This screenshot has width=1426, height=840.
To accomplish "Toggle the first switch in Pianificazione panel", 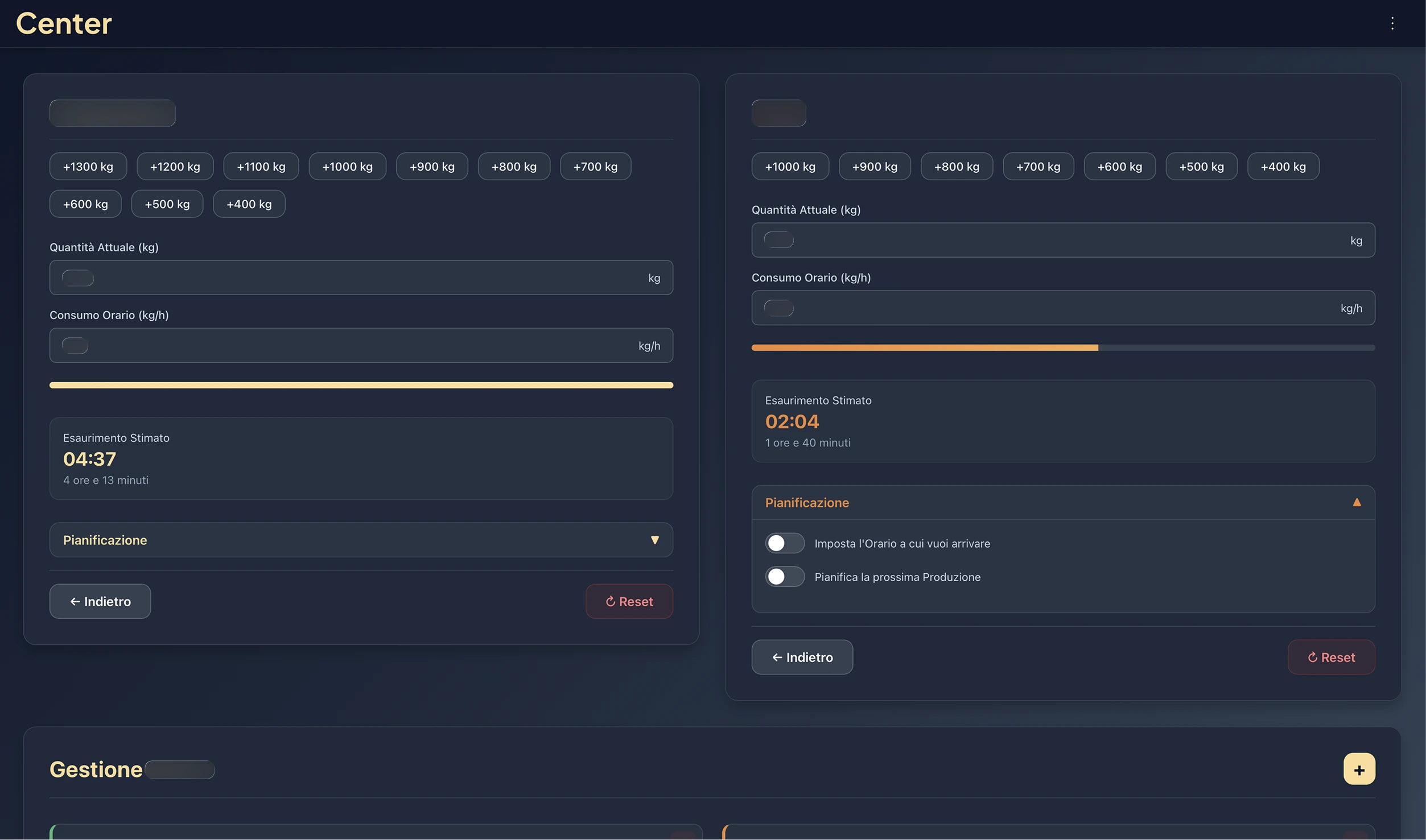I will point(784,543).
